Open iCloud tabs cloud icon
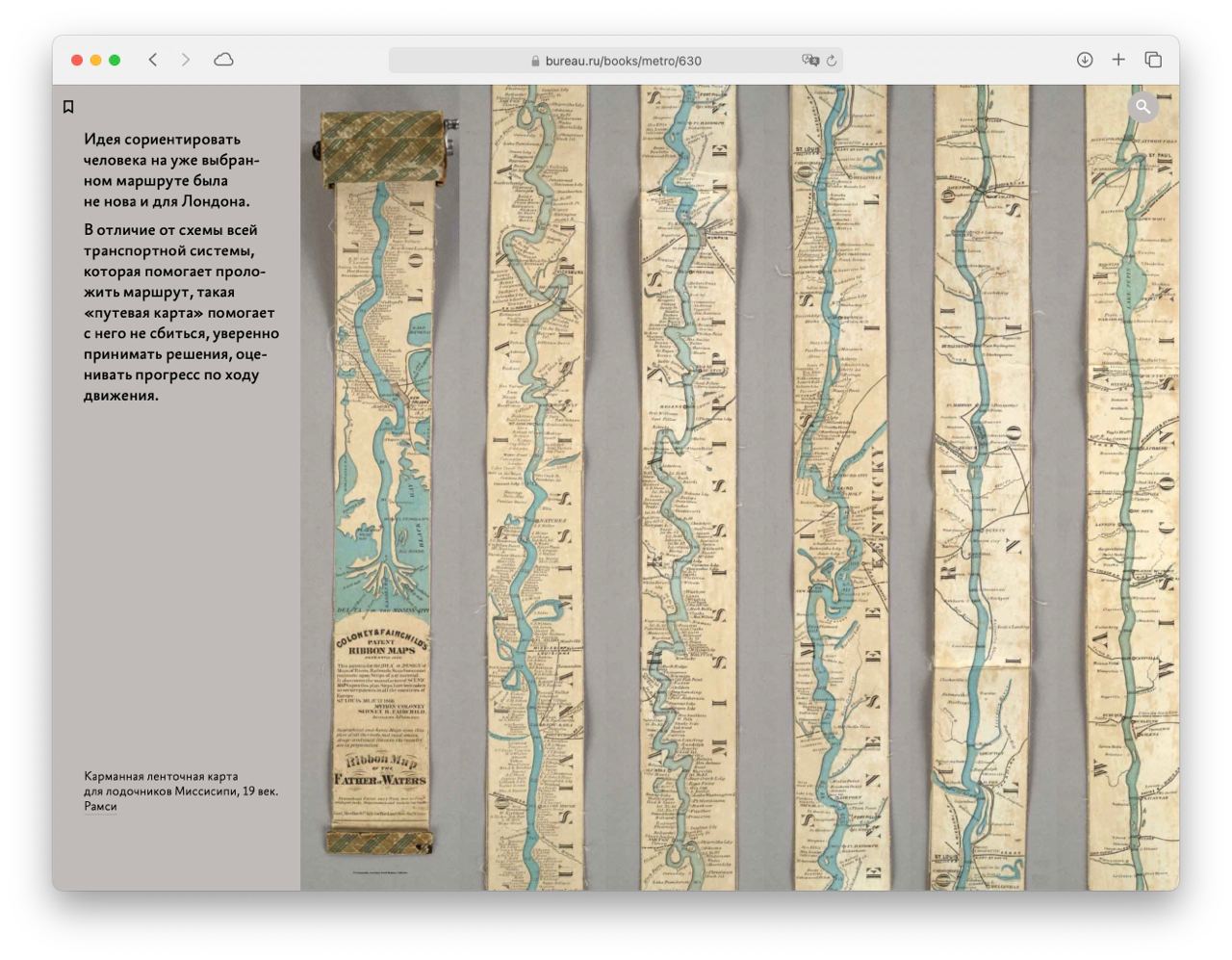Screen dimensions: 1232x960 click(x=223, y=60)
